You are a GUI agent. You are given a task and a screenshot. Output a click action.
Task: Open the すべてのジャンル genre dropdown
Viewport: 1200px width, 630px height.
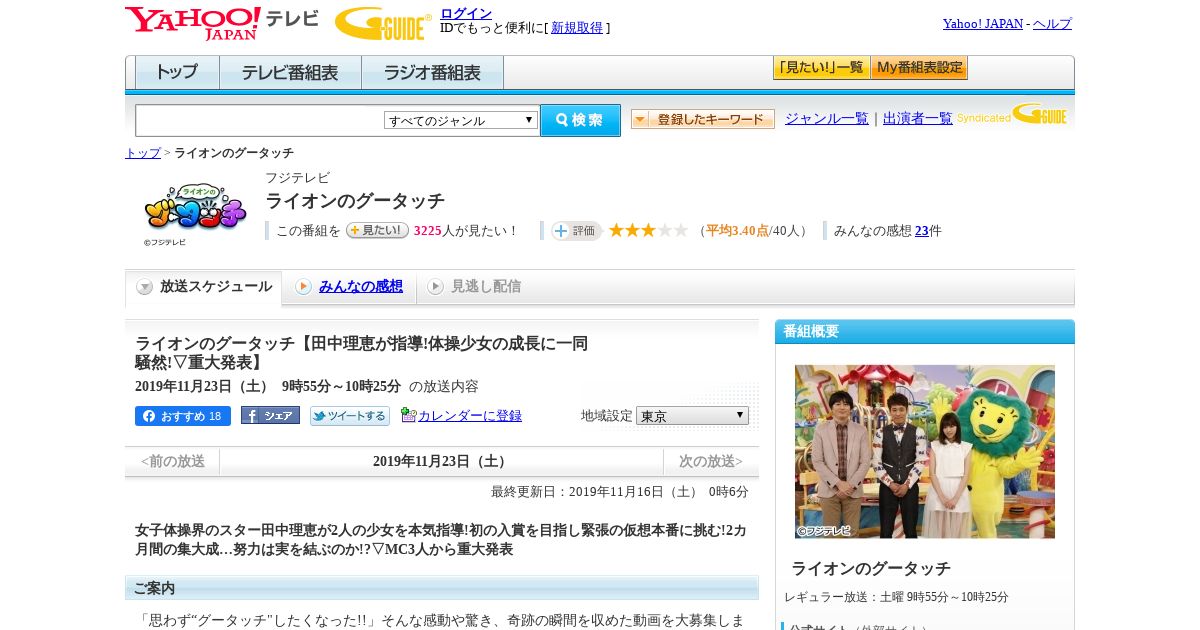click(461, 120)
